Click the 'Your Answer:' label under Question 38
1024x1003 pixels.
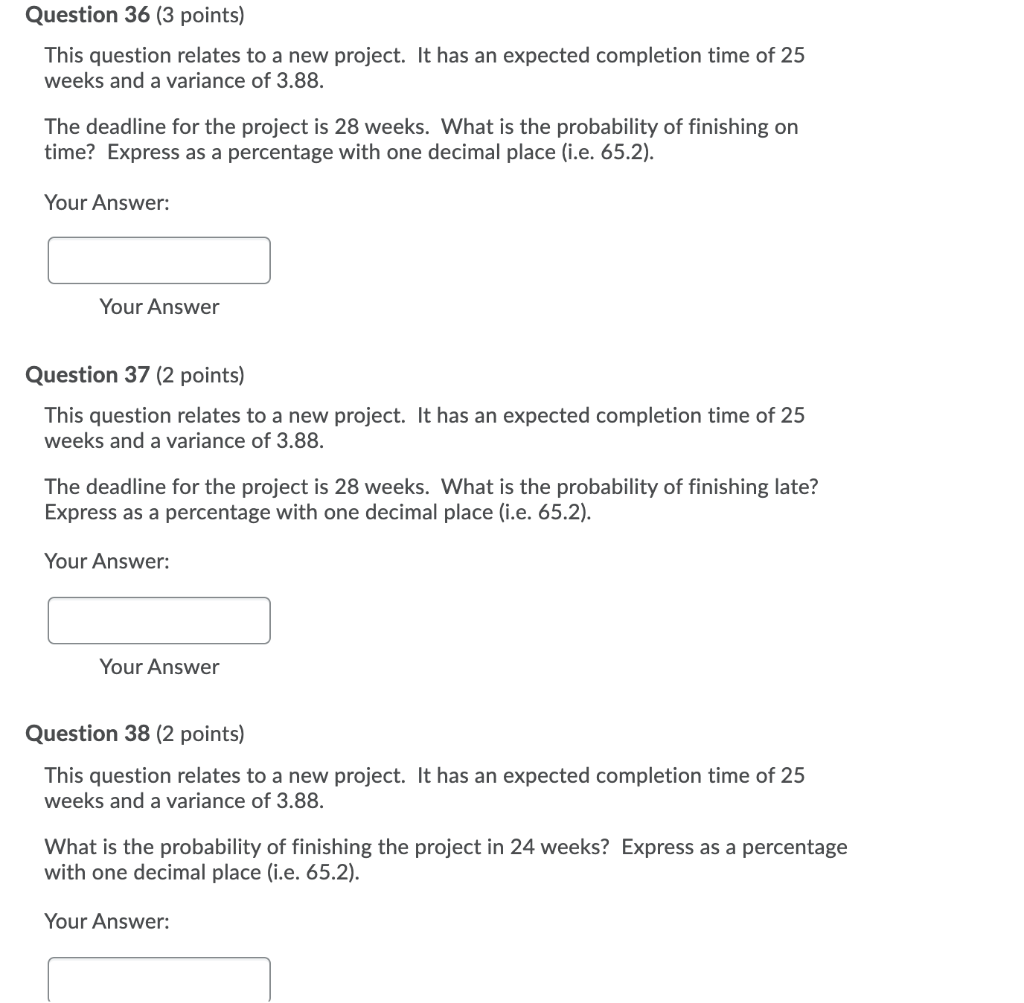point(106,921)
